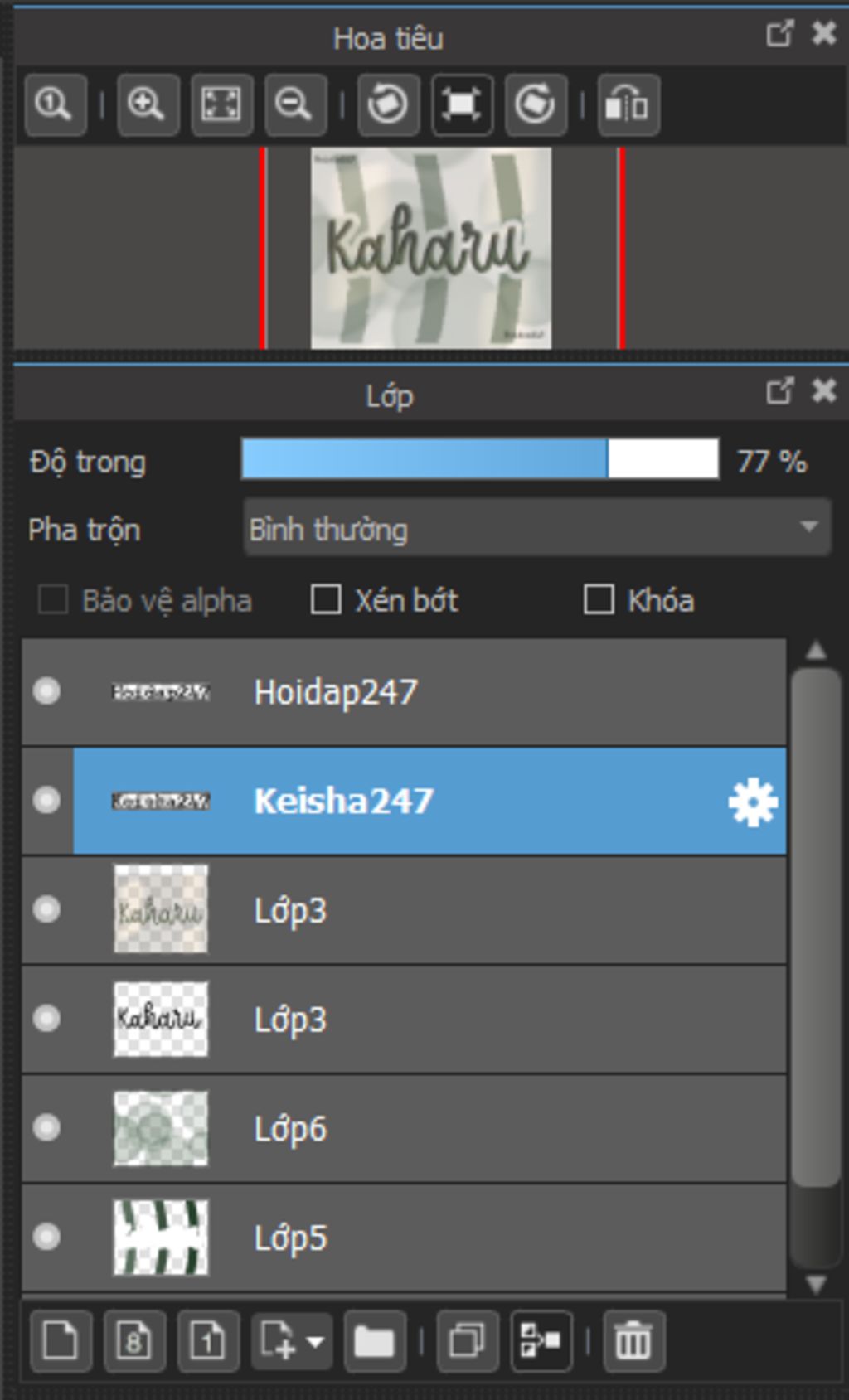Viewport: 849px width, 1400px height.
Task: Hide the Hoidap247 layer visibility dot
Action: (x=46, y=691)
